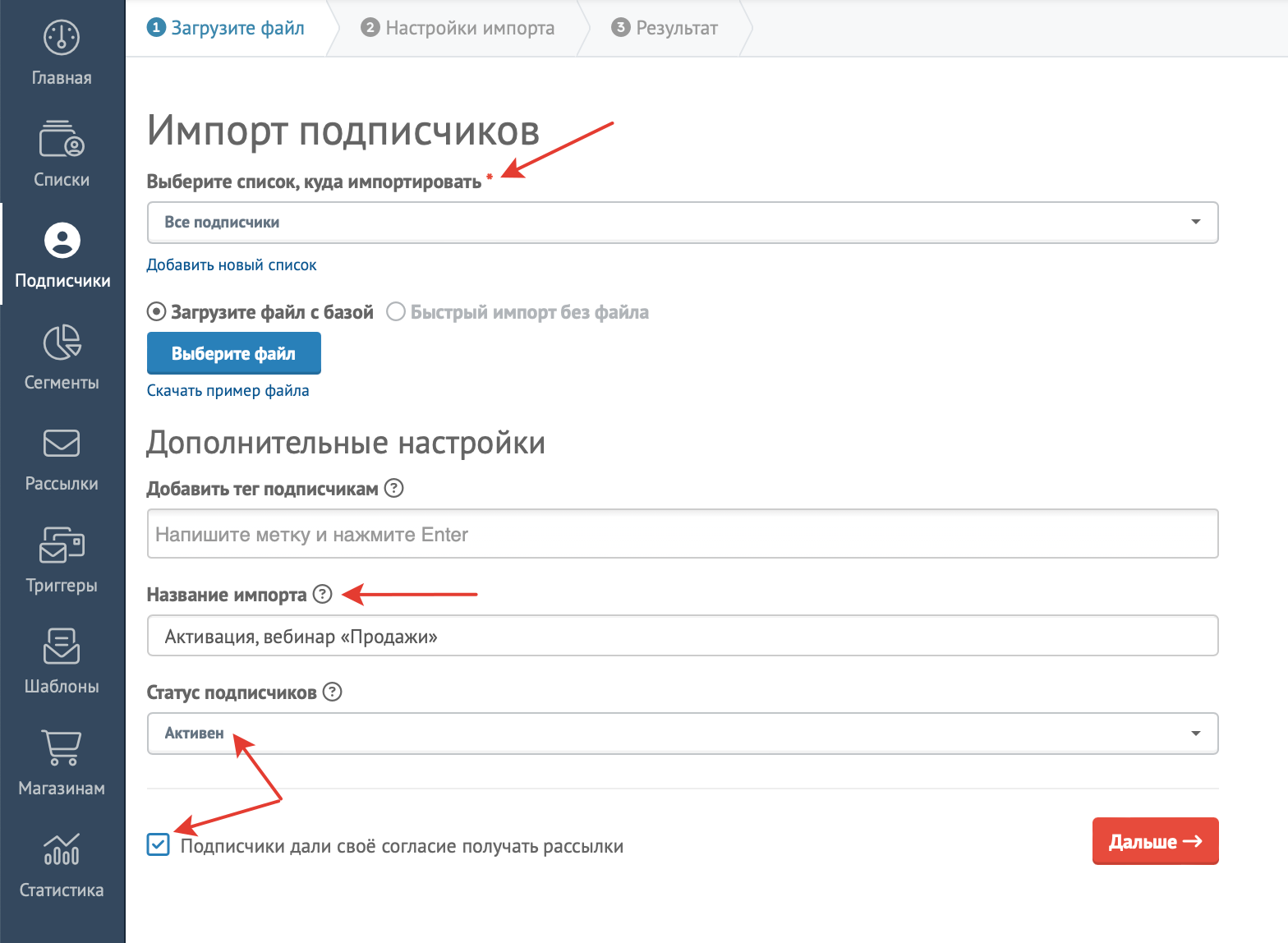Click help icon next to Добавить тег подписчикам

tap(394, 488)
